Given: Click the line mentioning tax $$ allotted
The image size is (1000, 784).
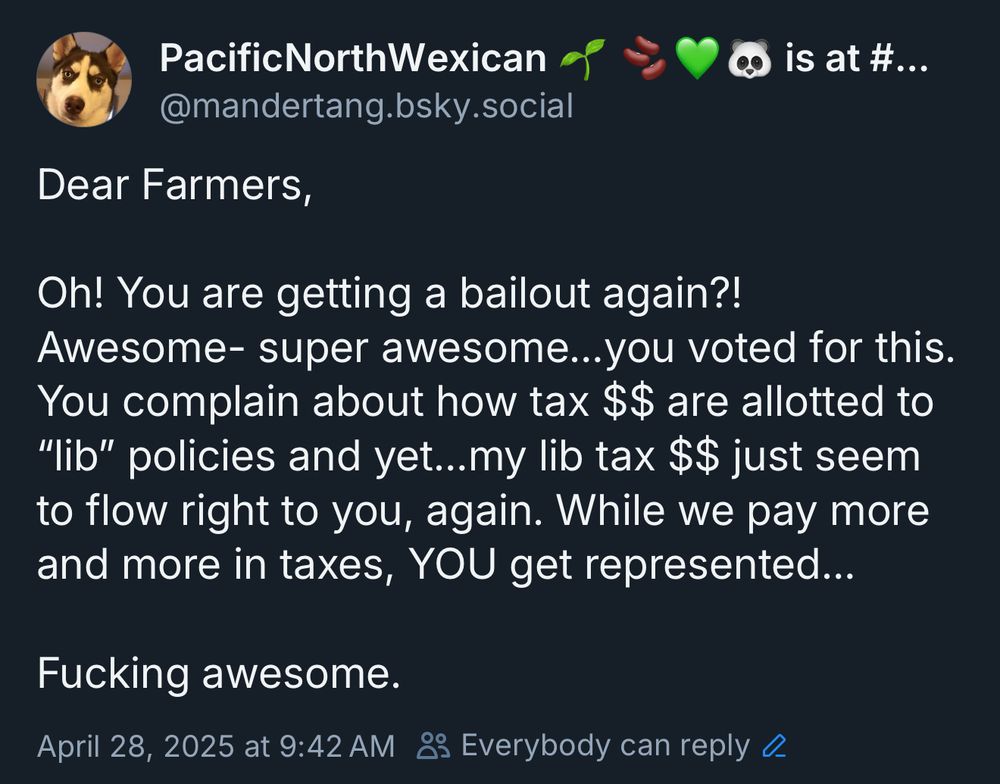Looking at the screenshot, I should (x=485, y=403).
